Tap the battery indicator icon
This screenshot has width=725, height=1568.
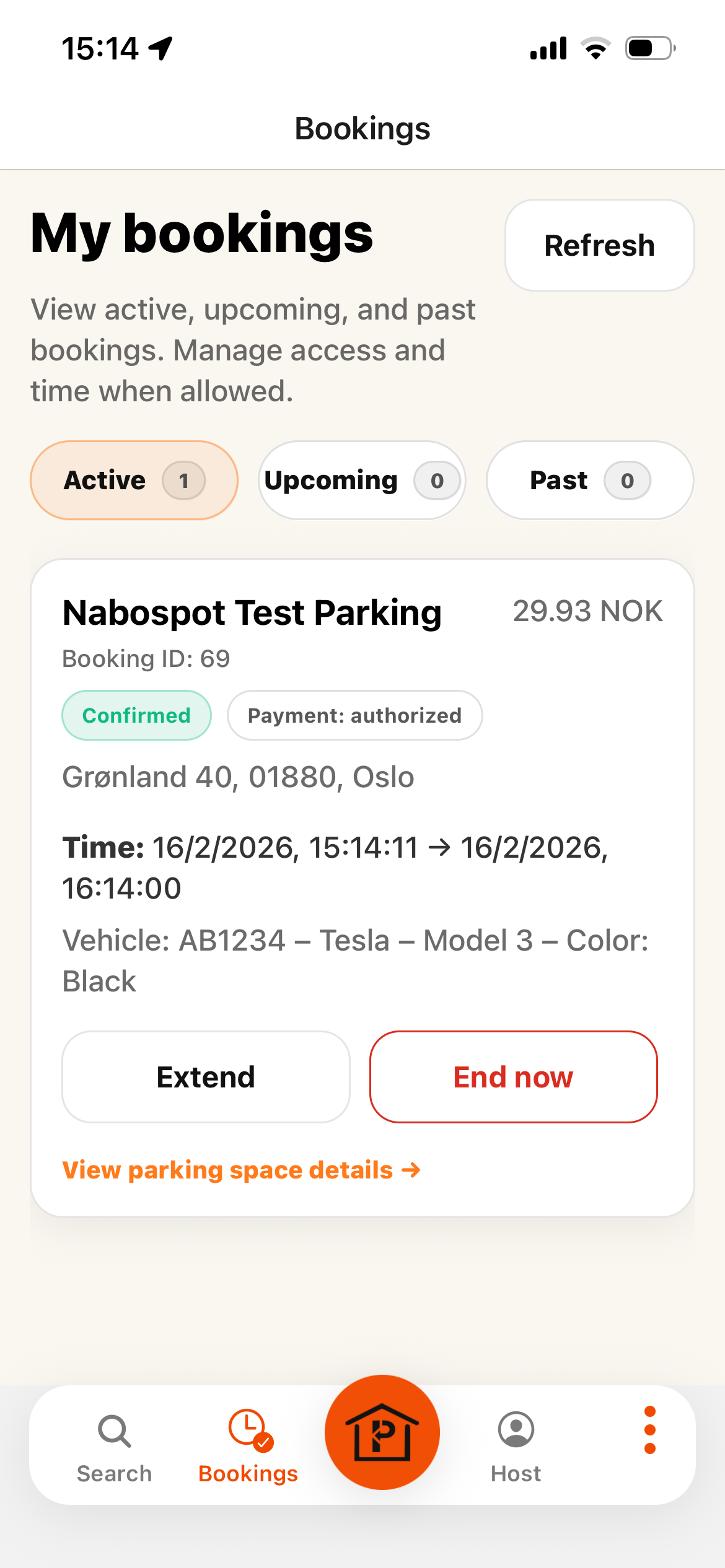pos(649,48)
